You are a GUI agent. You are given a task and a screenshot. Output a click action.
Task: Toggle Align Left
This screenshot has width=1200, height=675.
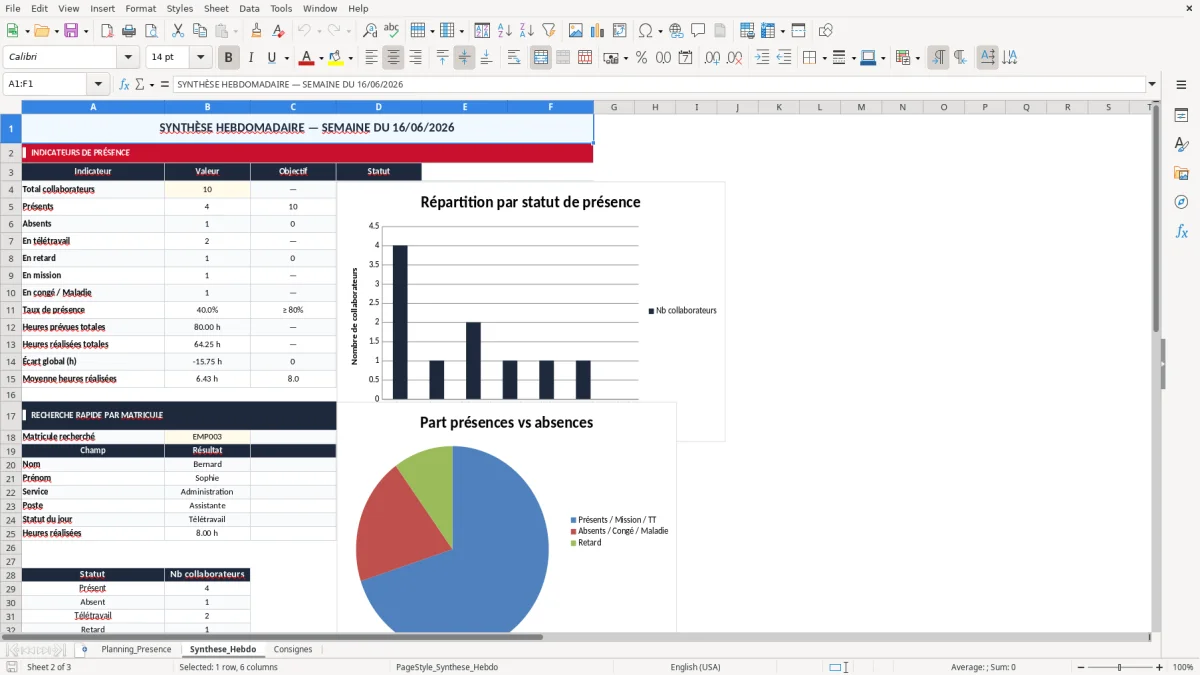click(x=371, y=58)
